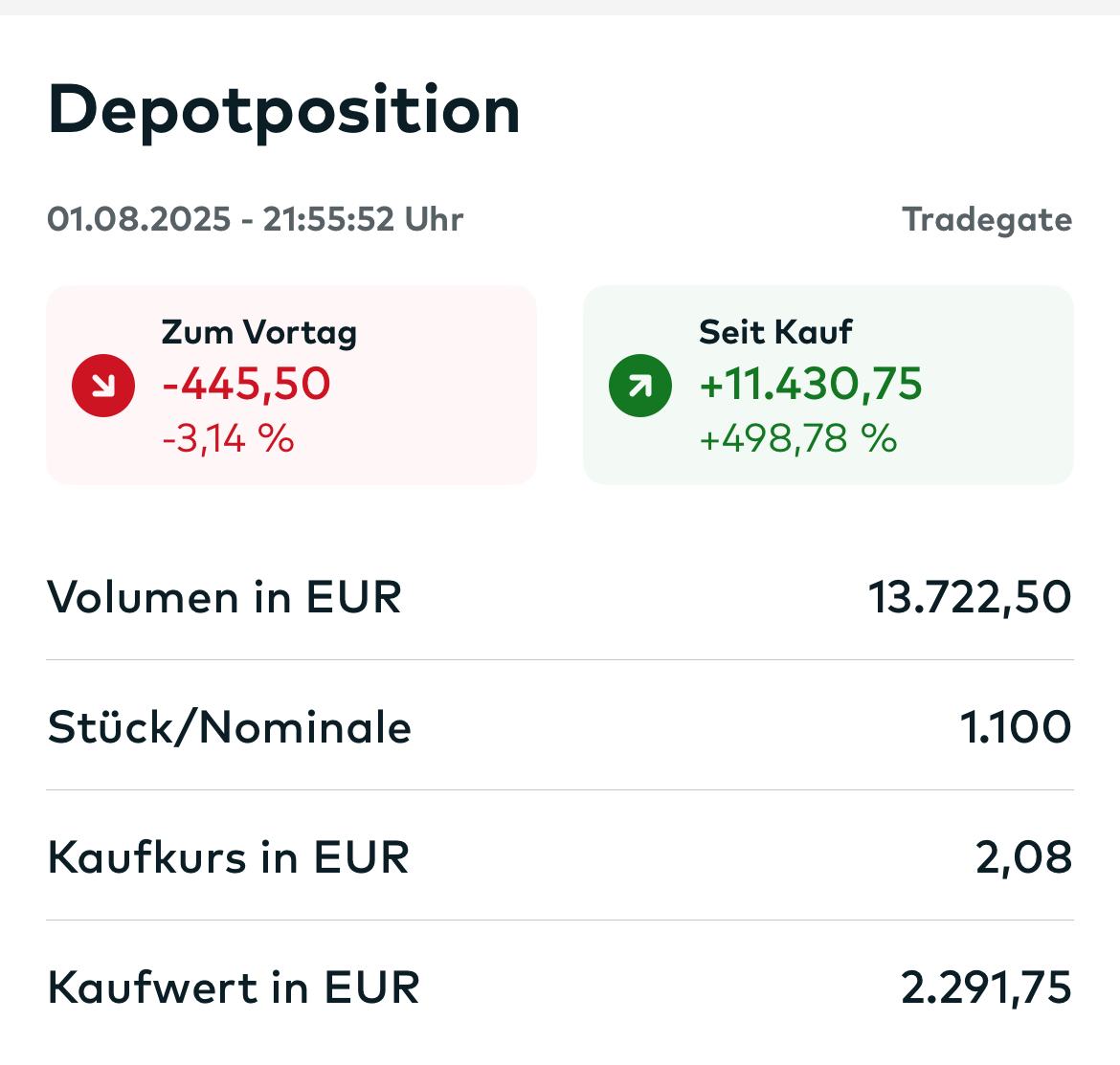Screen dimensions: 1120x1065
Task: Select the Stück/Nominale row
Action: [560, 727]
